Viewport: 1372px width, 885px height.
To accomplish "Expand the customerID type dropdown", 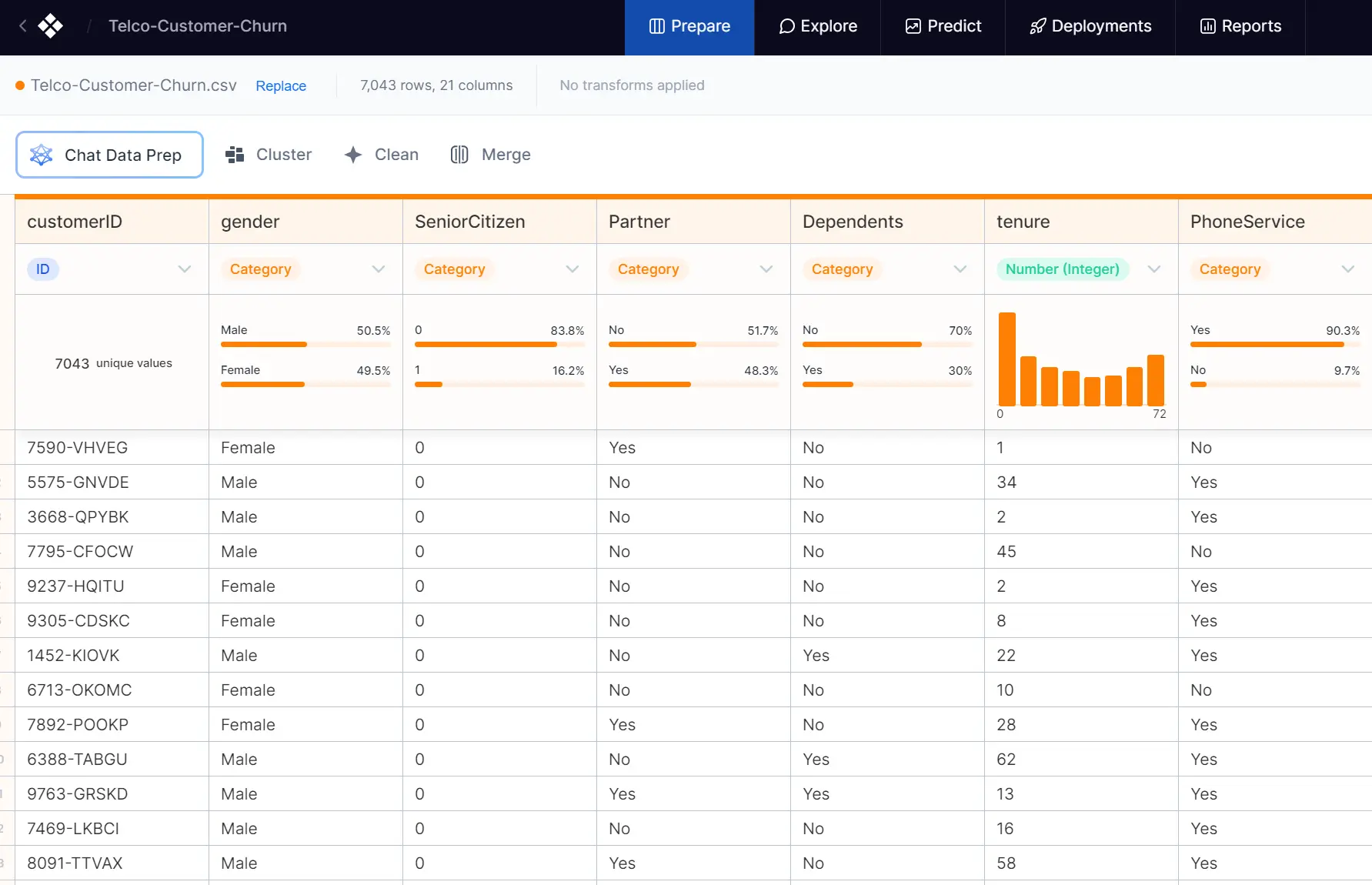I will [x=184, y=269].
